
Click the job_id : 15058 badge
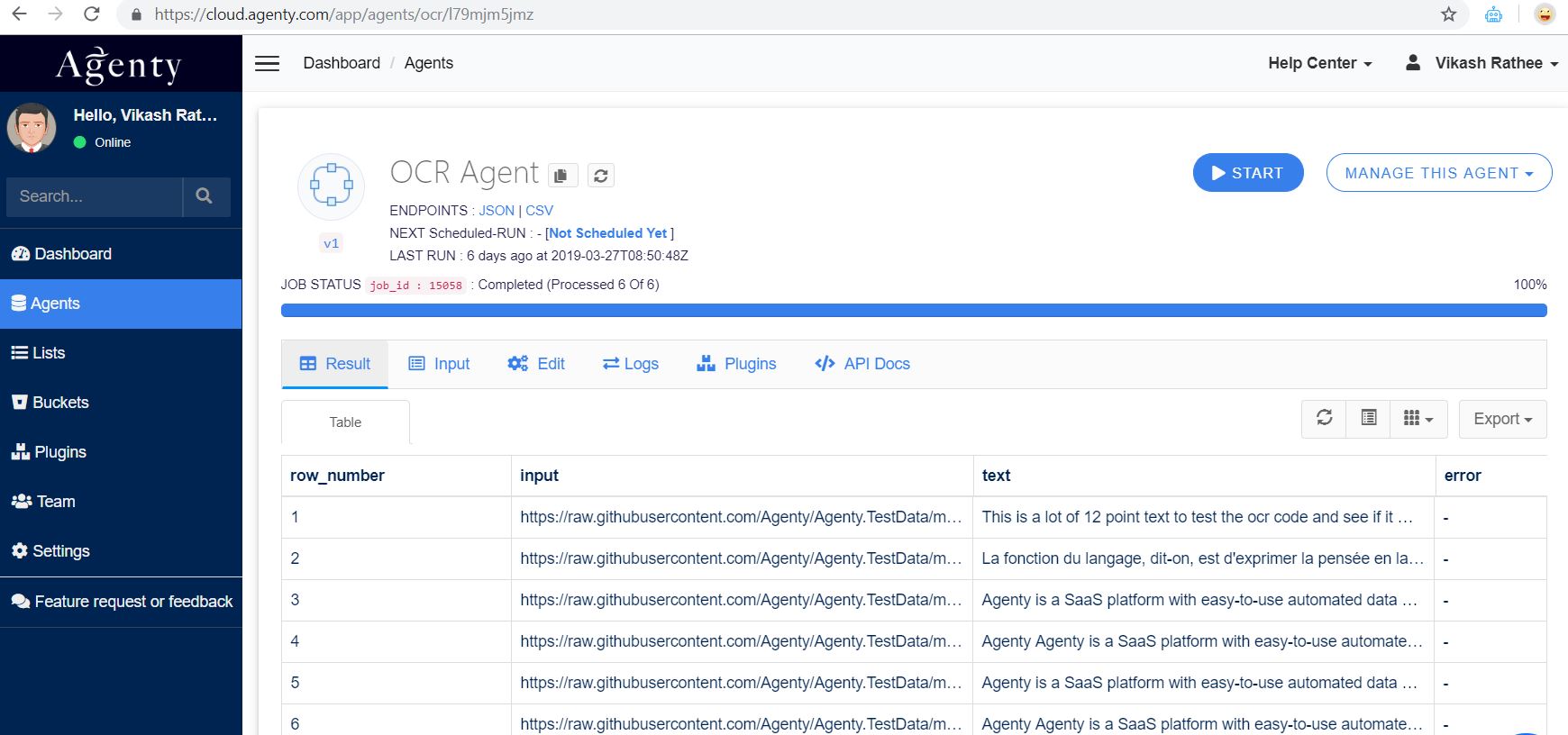pos(415,286)
